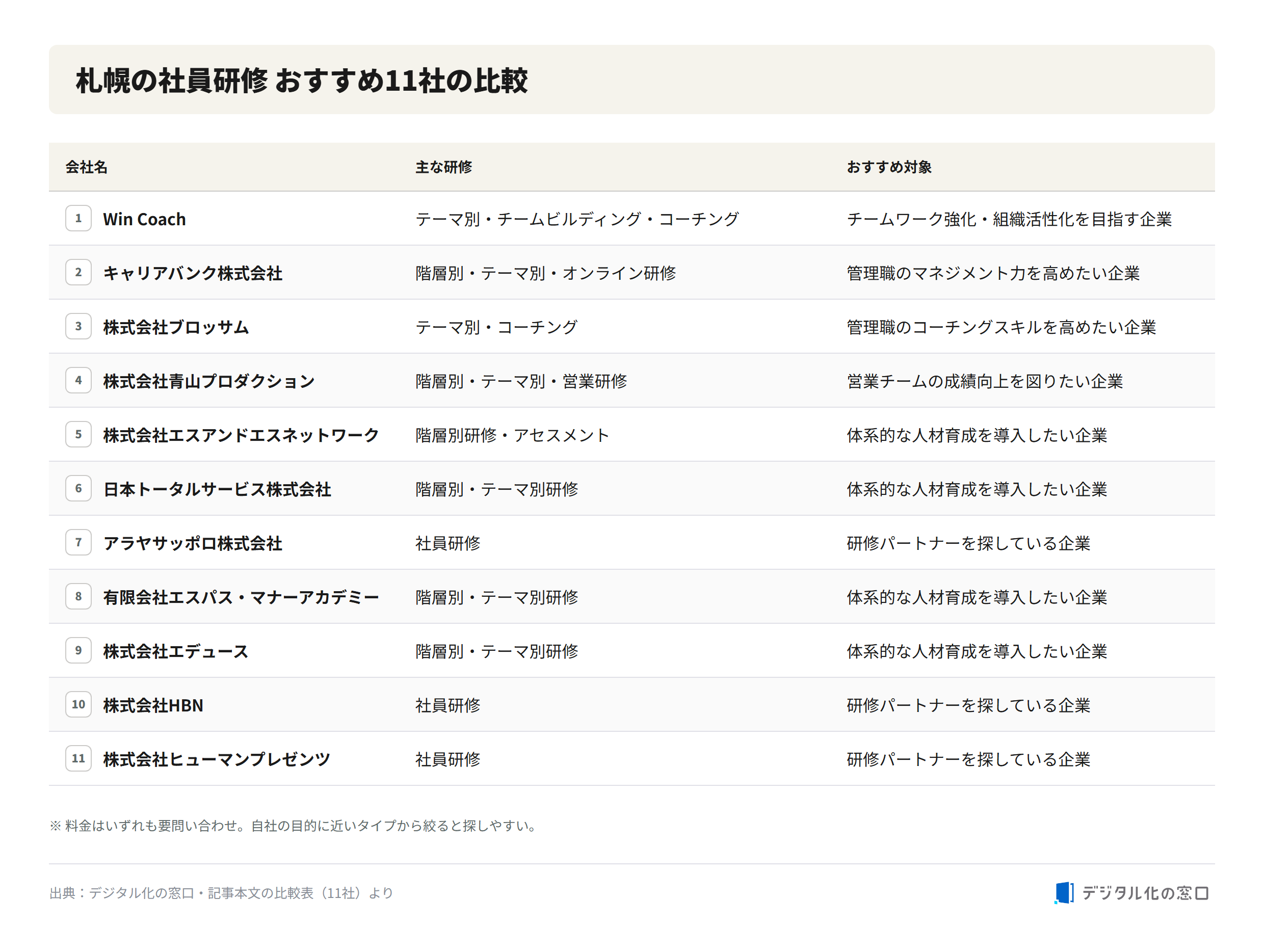This screenshot has width=1264, height=952.
Task: Select the company name 日本トータルサービス株式会社
Action: (x=217, y=489)
